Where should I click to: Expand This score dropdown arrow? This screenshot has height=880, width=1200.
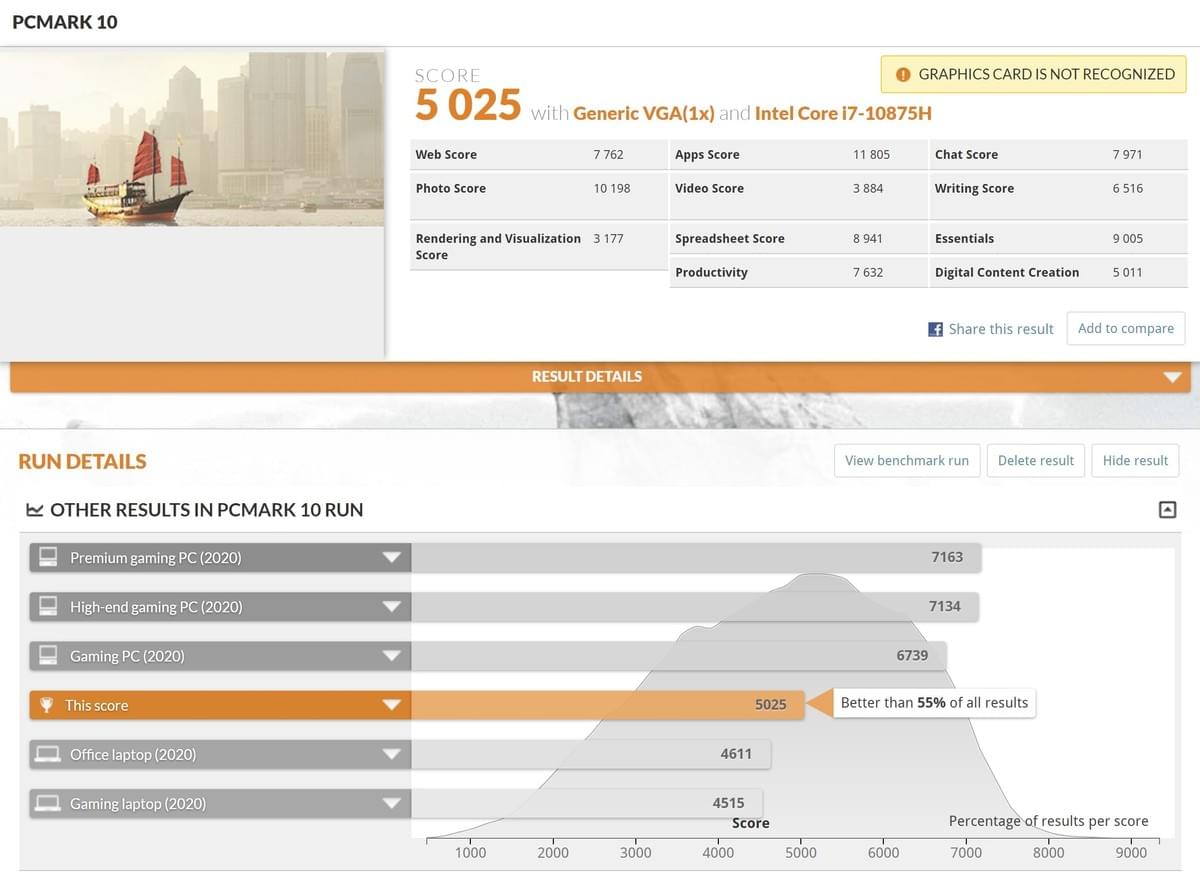tap(391, 705)
